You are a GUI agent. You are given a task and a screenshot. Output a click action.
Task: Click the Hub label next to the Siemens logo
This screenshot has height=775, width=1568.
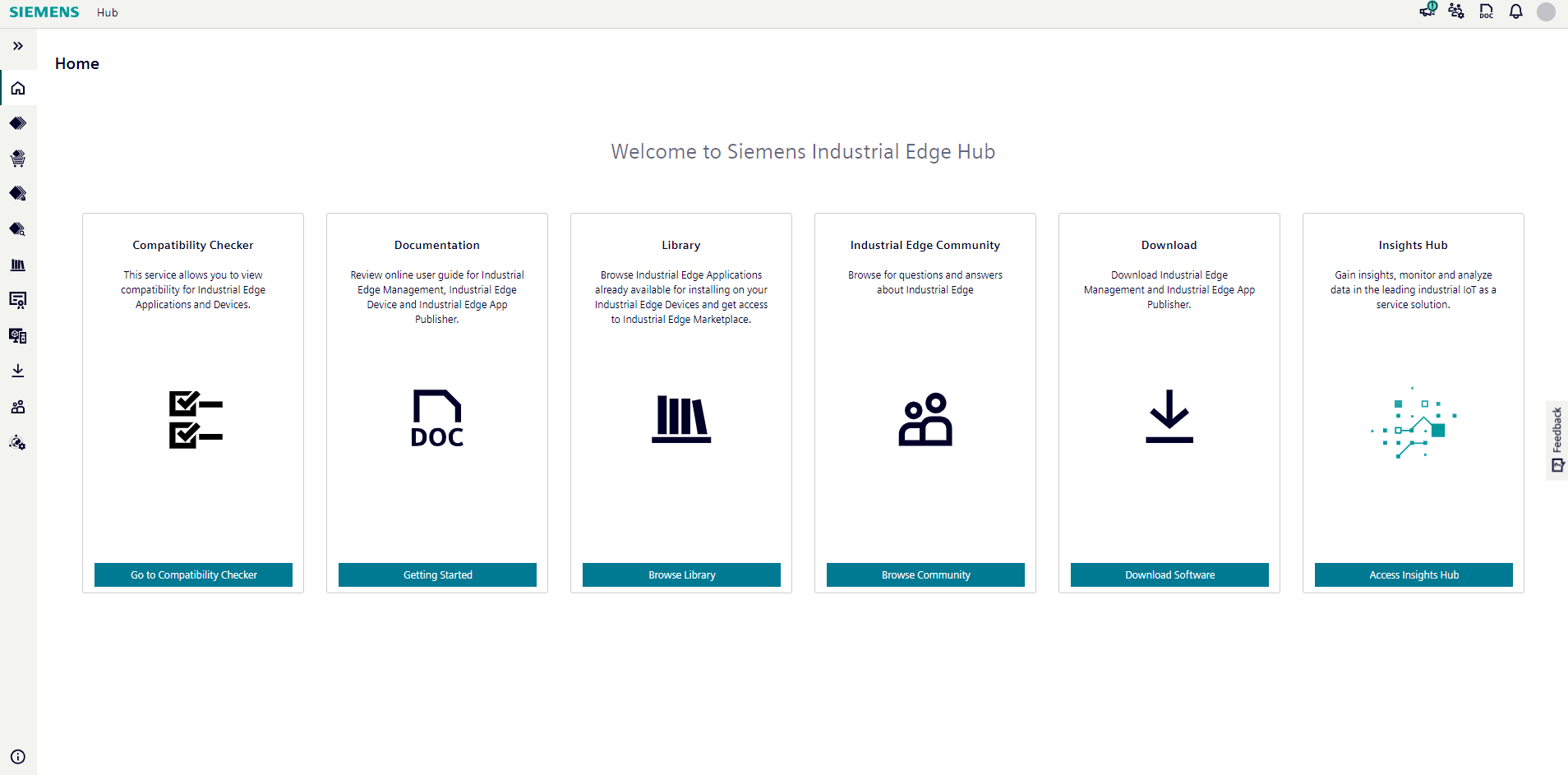[108, 12]
